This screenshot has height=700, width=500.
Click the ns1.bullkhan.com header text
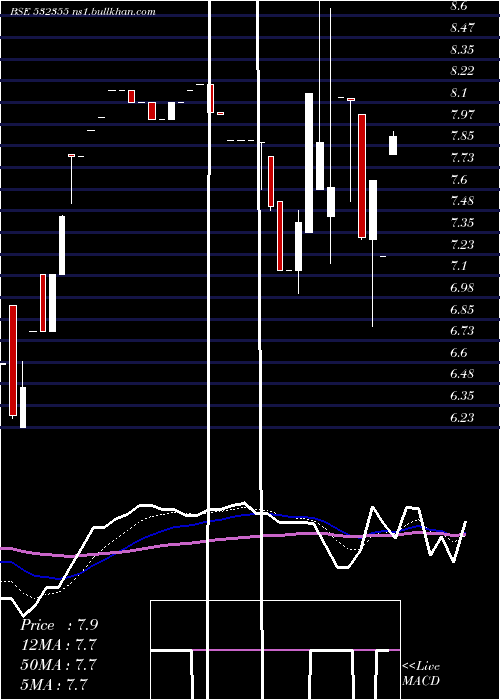point(112,12)
